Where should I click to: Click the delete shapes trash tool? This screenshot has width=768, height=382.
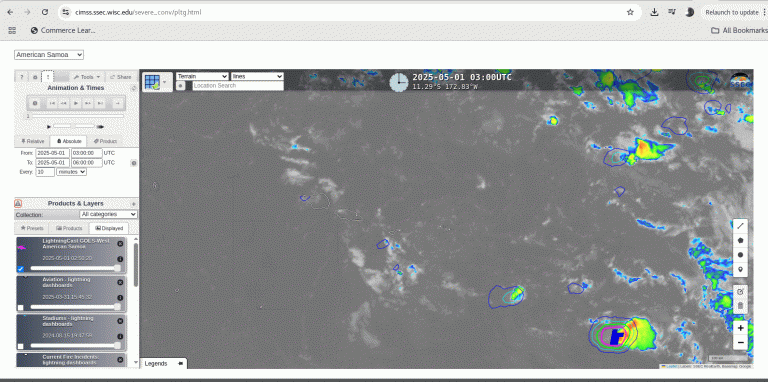click(740, 306)
